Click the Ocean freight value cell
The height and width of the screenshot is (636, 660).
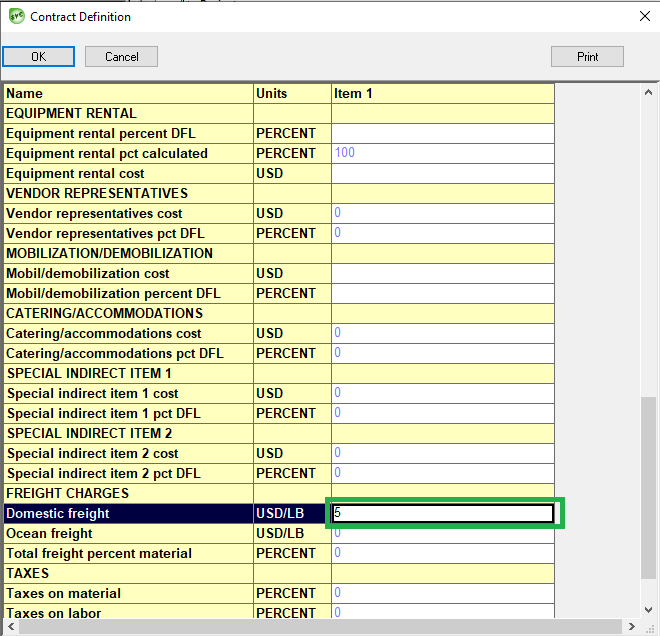(443, 533)
